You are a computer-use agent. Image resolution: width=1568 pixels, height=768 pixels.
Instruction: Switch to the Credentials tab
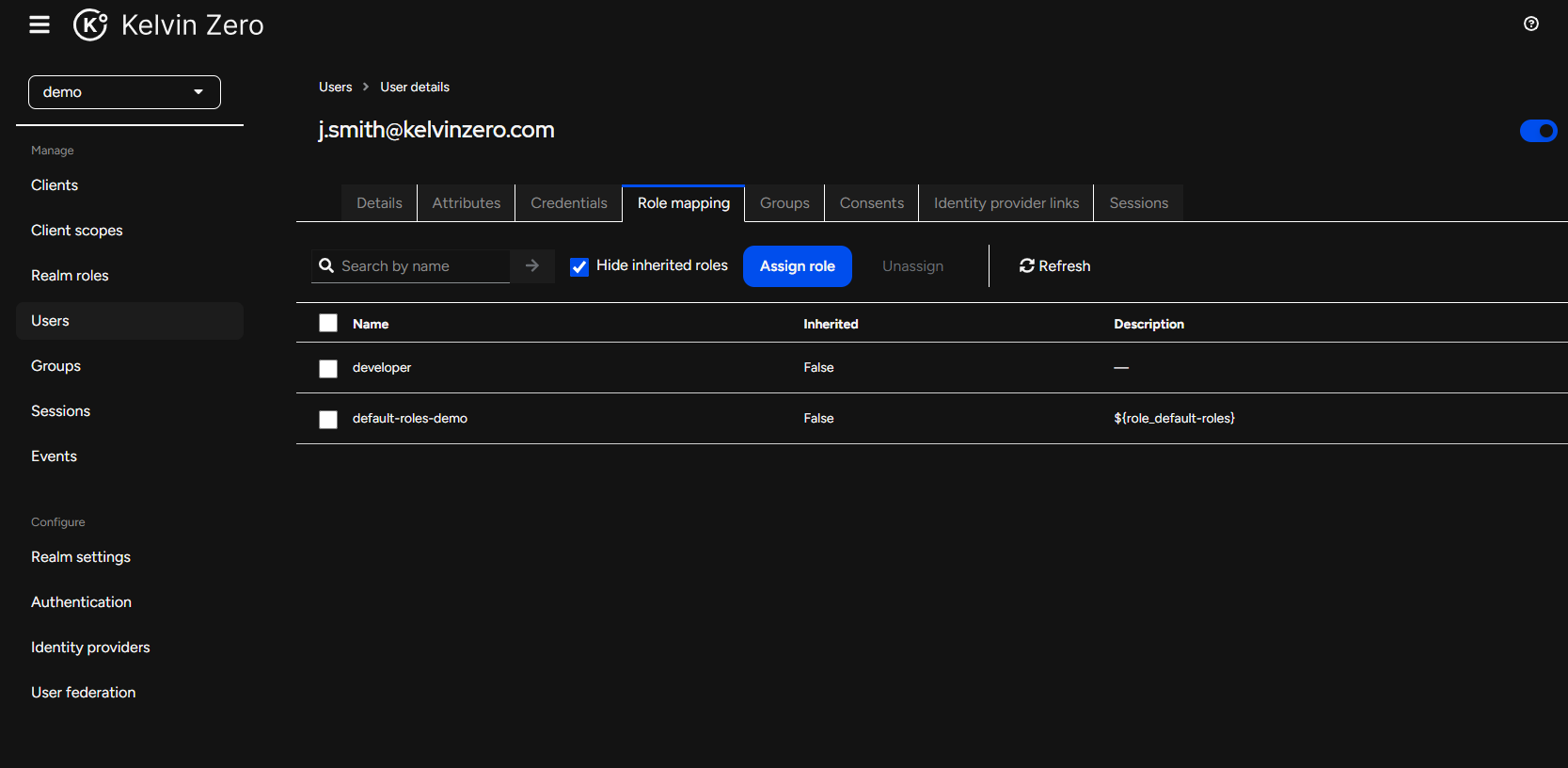tap(568, 203)
